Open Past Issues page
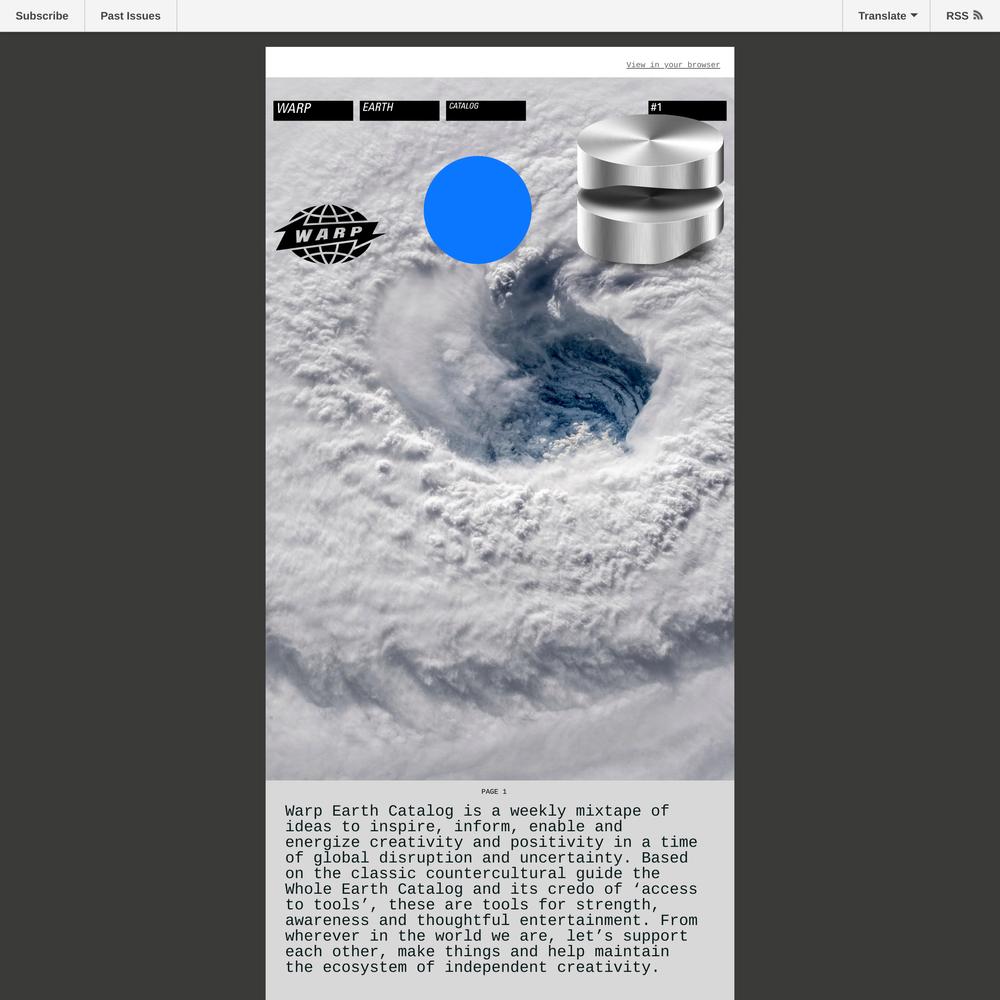Screen dimensions: 1000x1000 tap(130, 16)
